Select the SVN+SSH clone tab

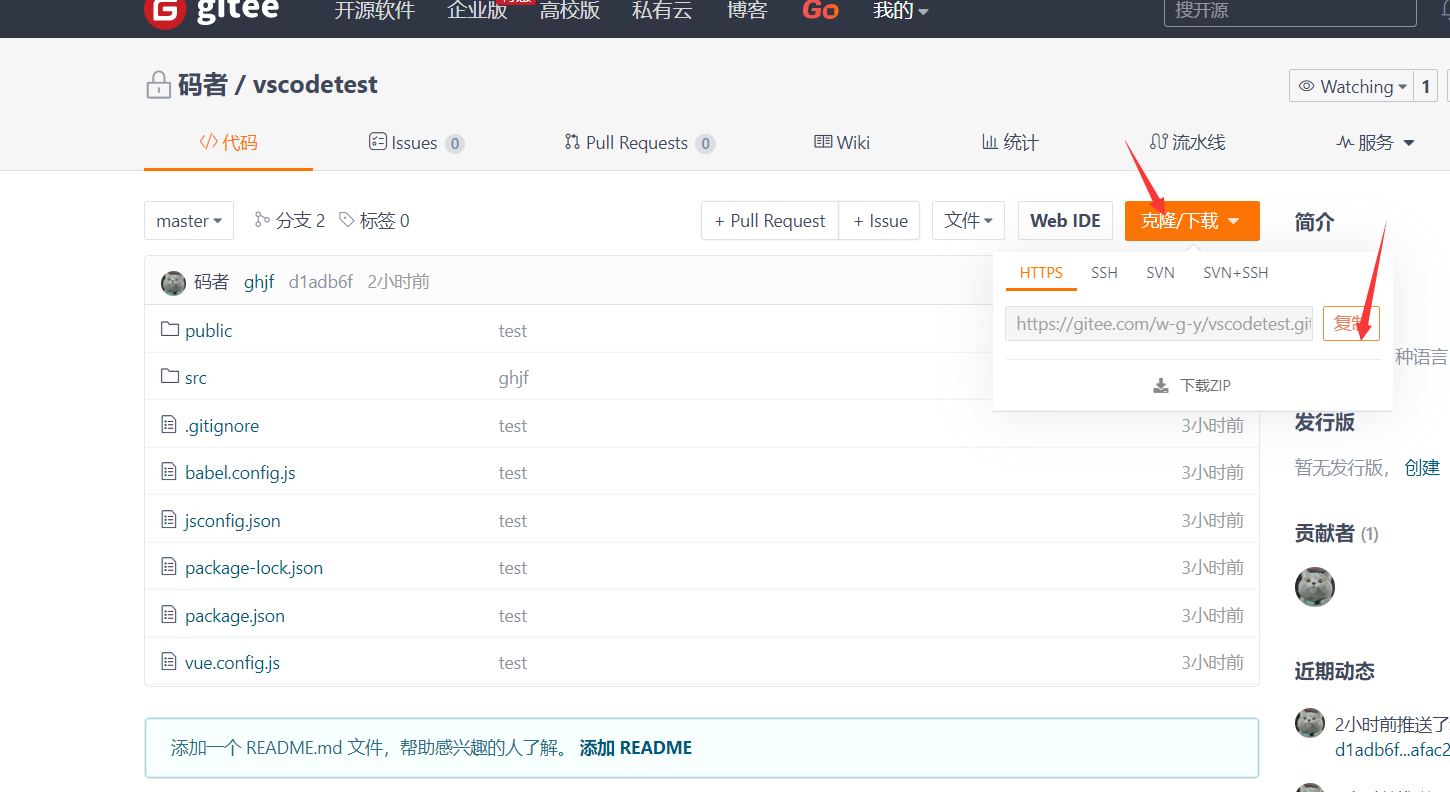(1235, 272)
